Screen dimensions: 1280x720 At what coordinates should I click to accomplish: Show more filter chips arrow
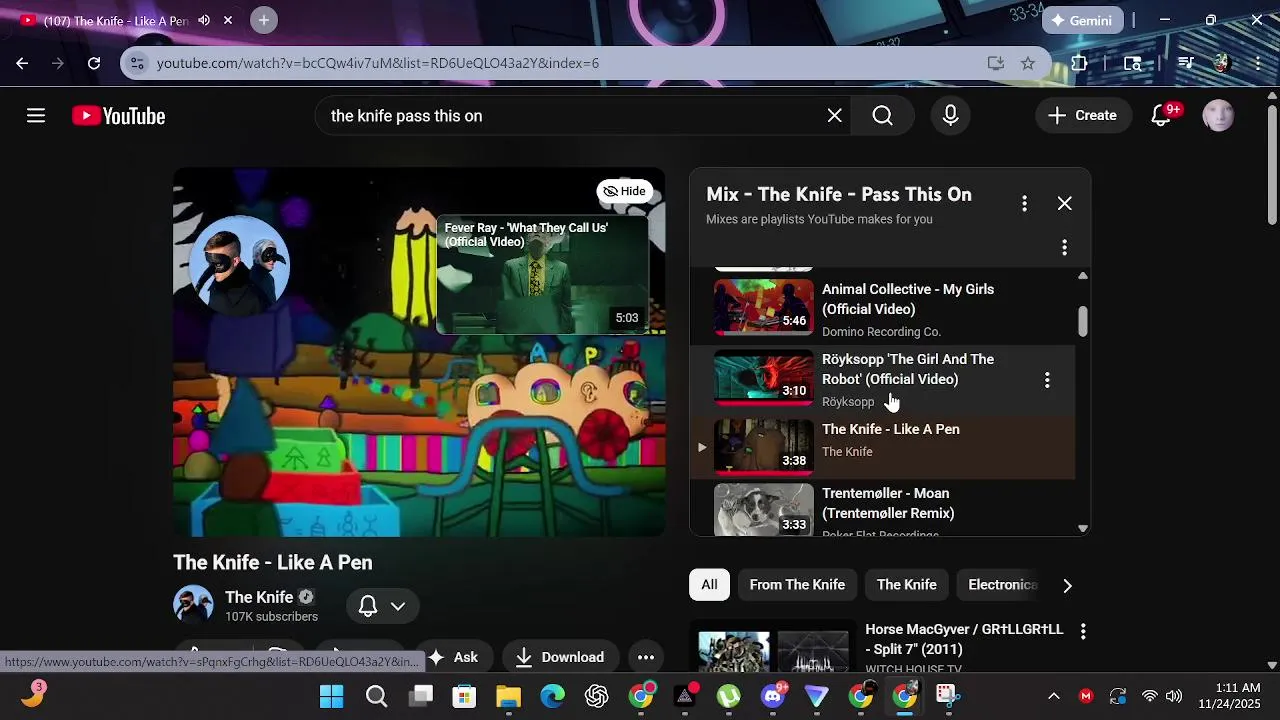coord(1067,586)
